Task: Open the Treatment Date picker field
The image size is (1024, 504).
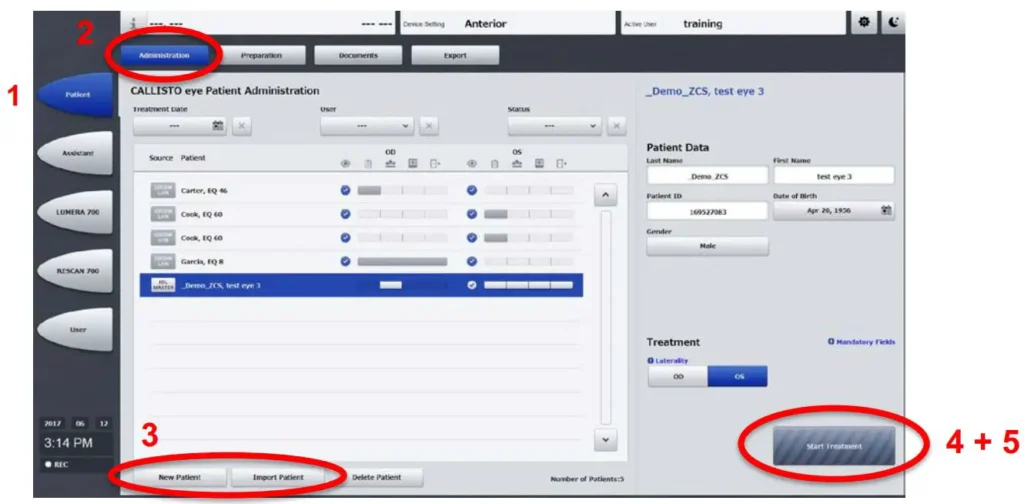Action: pos(180,126)
